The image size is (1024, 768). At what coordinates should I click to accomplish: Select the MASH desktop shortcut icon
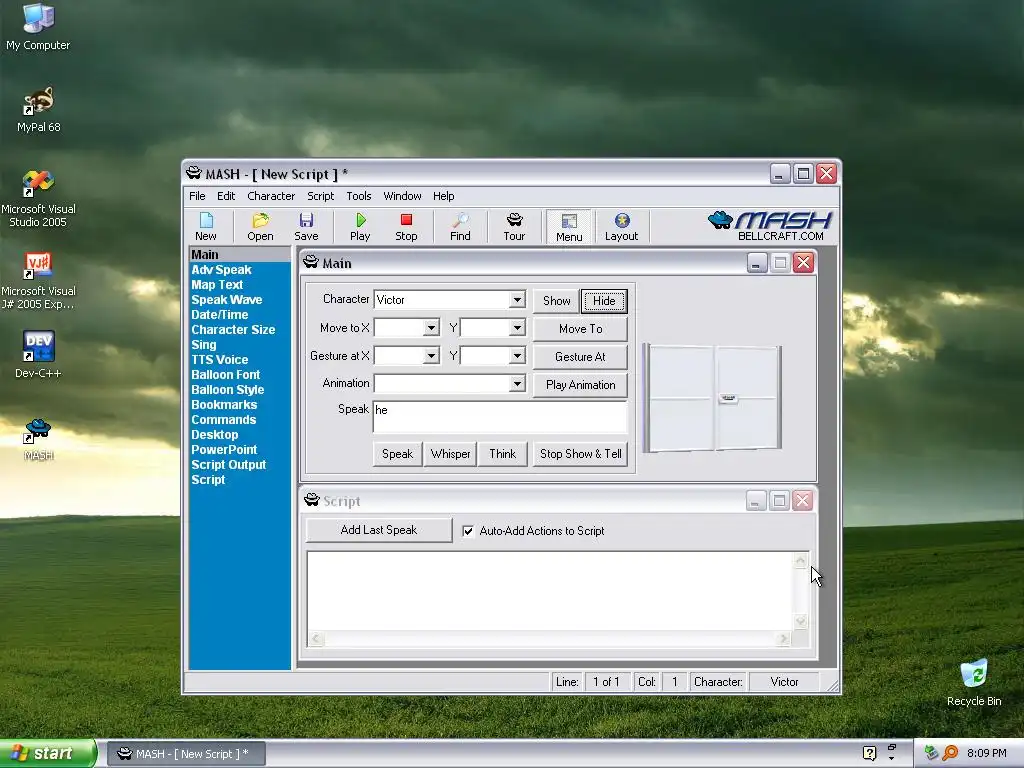click(x=38, y=439)
